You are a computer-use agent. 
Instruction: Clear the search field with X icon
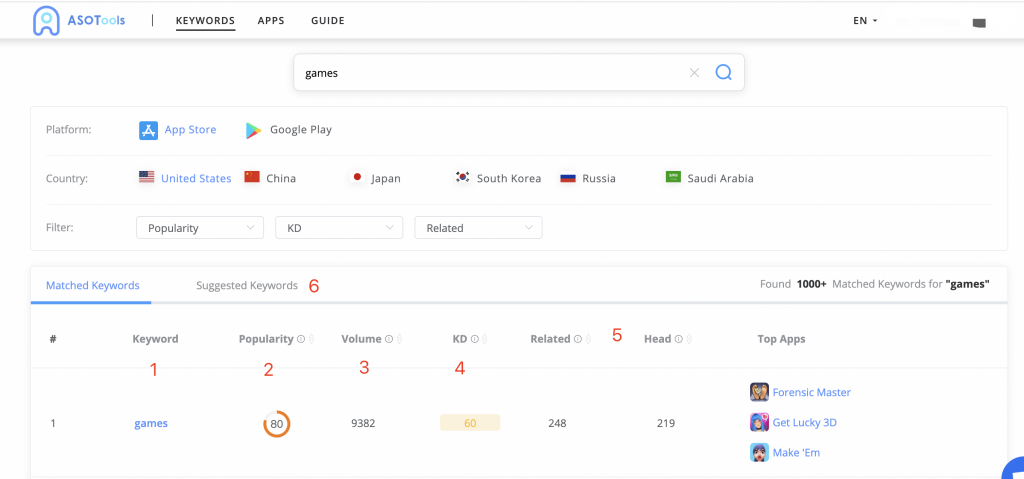click(x=695, y=73)
